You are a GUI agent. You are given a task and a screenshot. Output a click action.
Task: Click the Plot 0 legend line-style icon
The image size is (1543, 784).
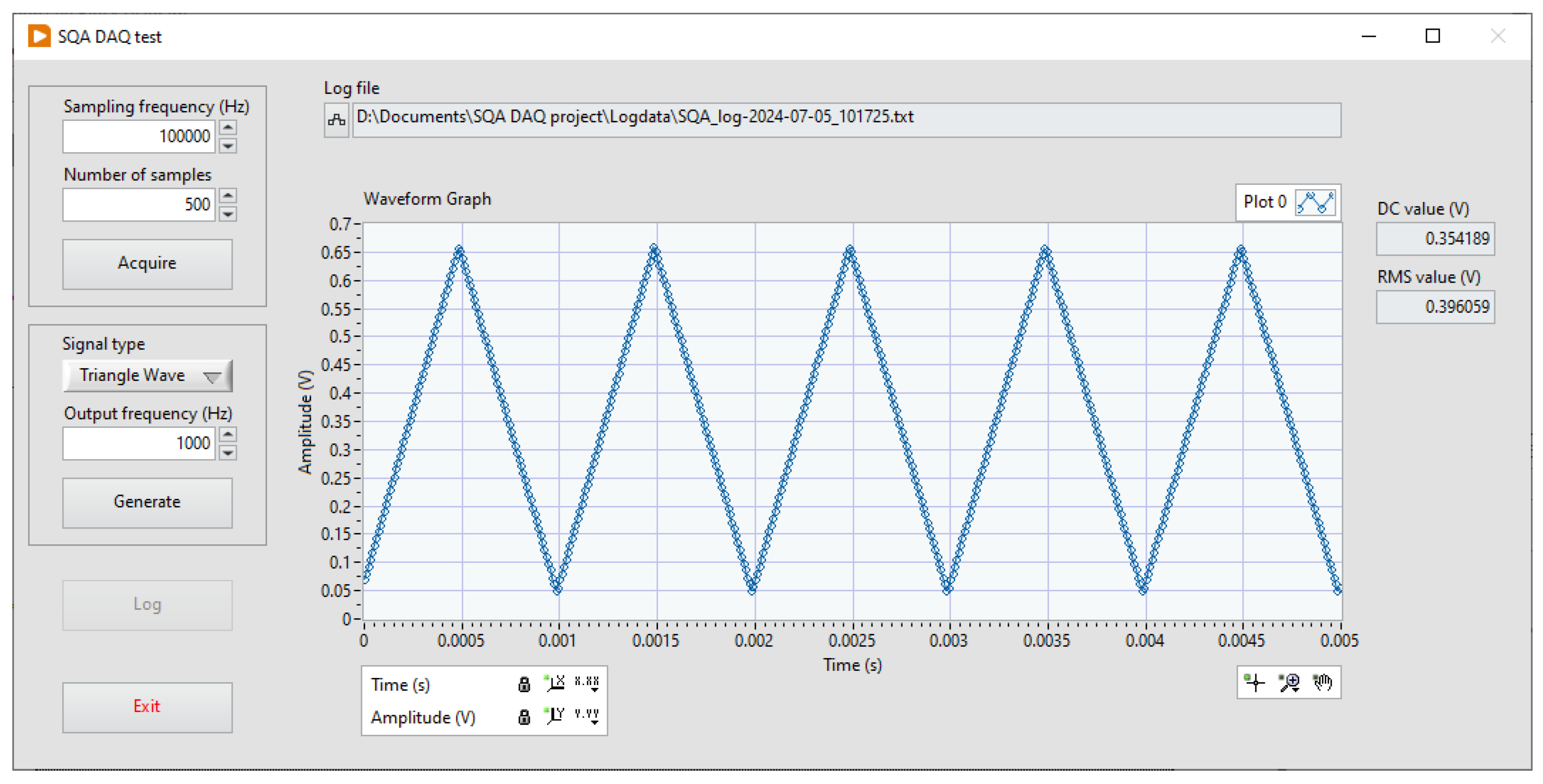(1316, 202)
